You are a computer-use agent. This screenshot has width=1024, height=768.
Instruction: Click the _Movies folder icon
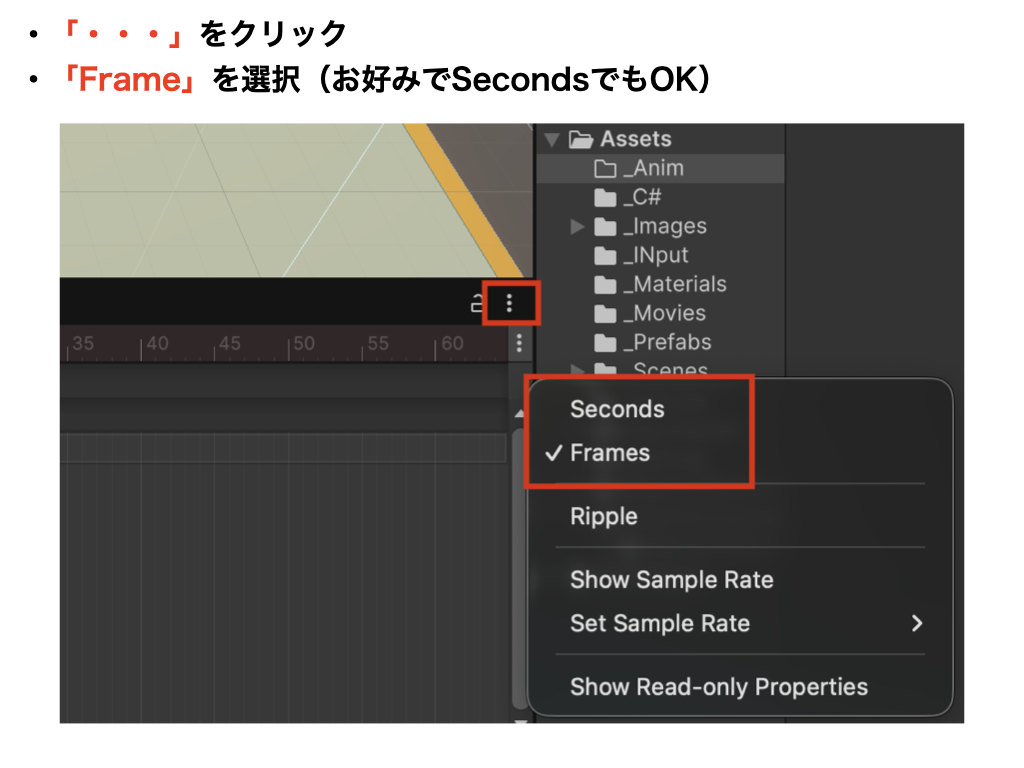(x=605, y=313)
